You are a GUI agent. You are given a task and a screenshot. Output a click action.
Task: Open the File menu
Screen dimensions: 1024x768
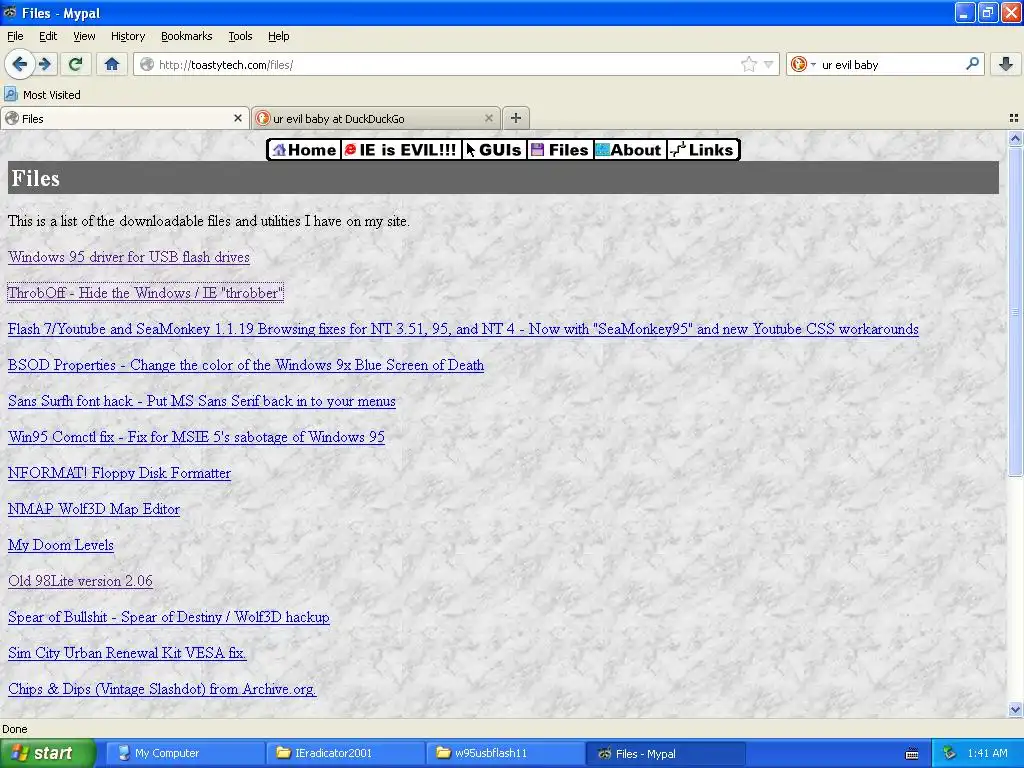(x=15, y=36)
